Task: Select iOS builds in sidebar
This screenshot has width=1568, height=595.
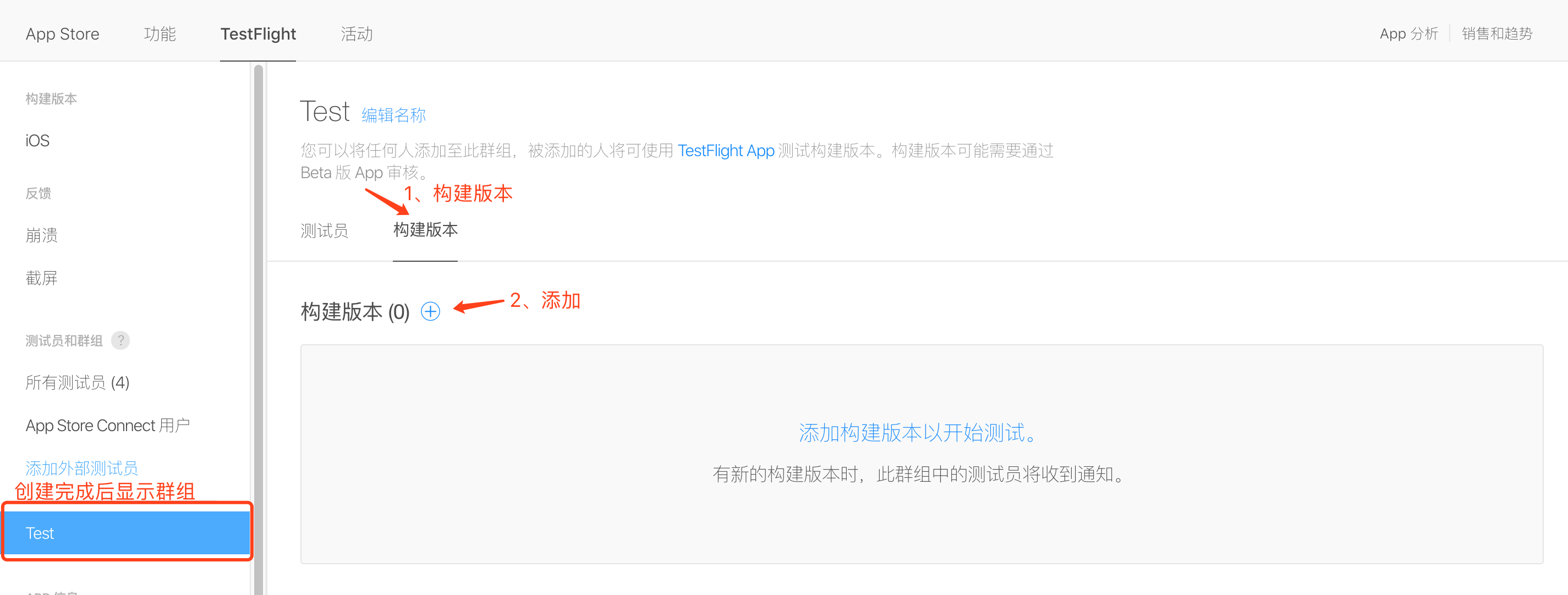Action: pos(38,141)
